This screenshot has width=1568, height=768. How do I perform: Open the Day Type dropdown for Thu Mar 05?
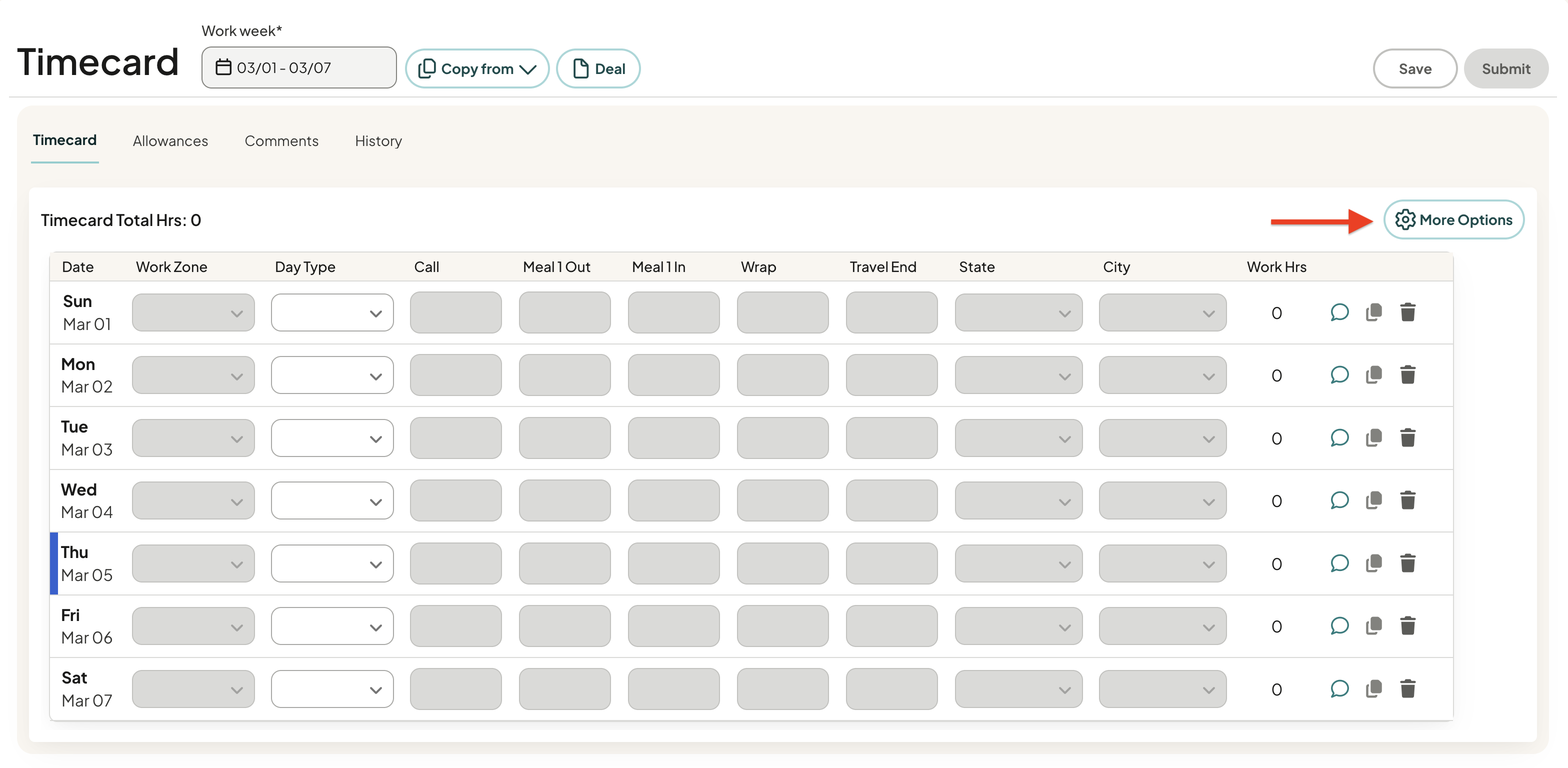tap(332, 563)
